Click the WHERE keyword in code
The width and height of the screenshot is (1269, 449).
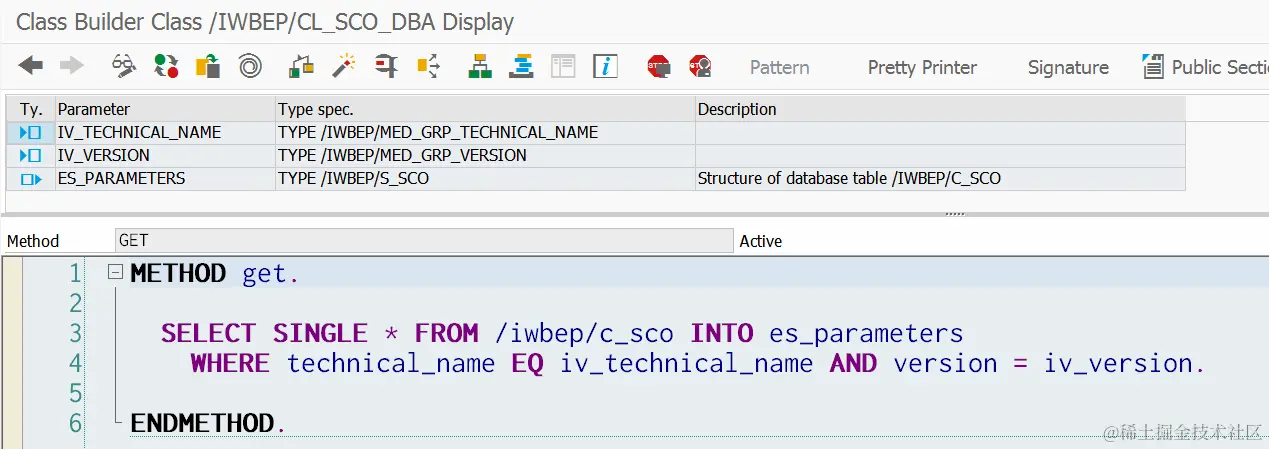(229, 363)
